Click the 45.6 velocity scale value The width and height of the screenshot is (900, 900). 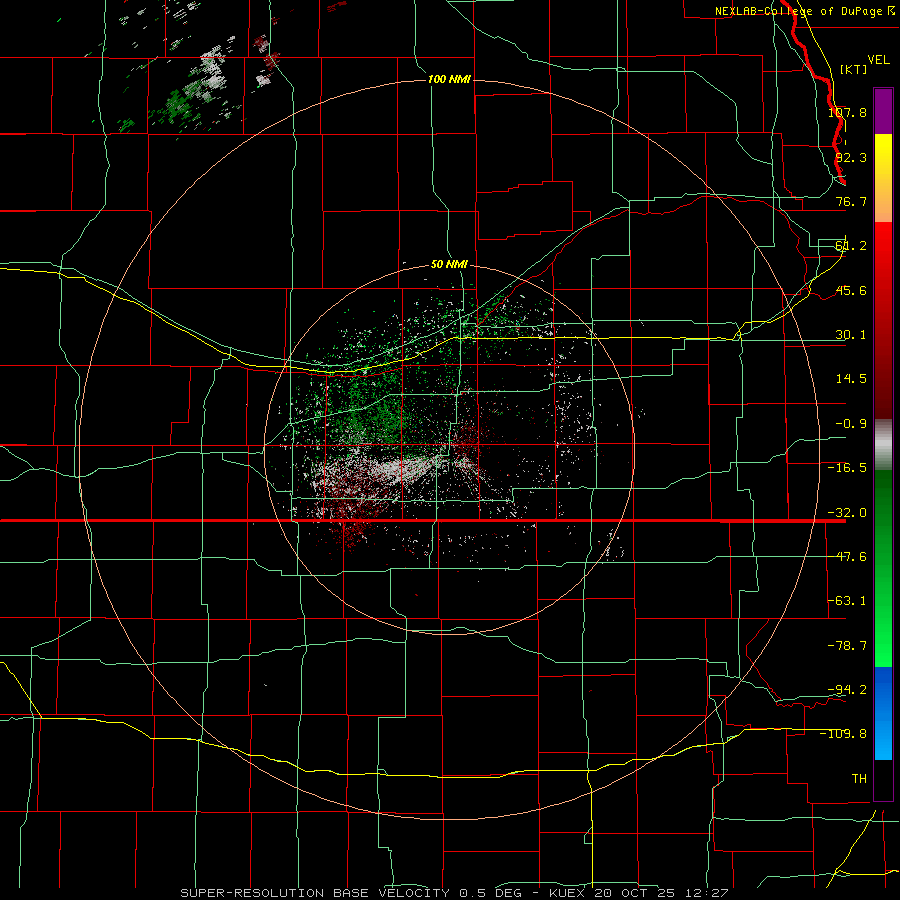pos(851,290)
